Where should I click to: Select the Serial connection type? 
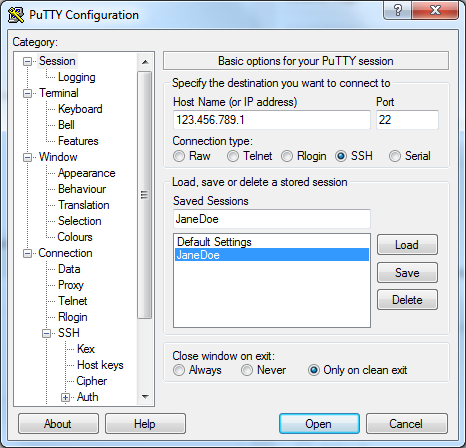(x=395, y=156)
